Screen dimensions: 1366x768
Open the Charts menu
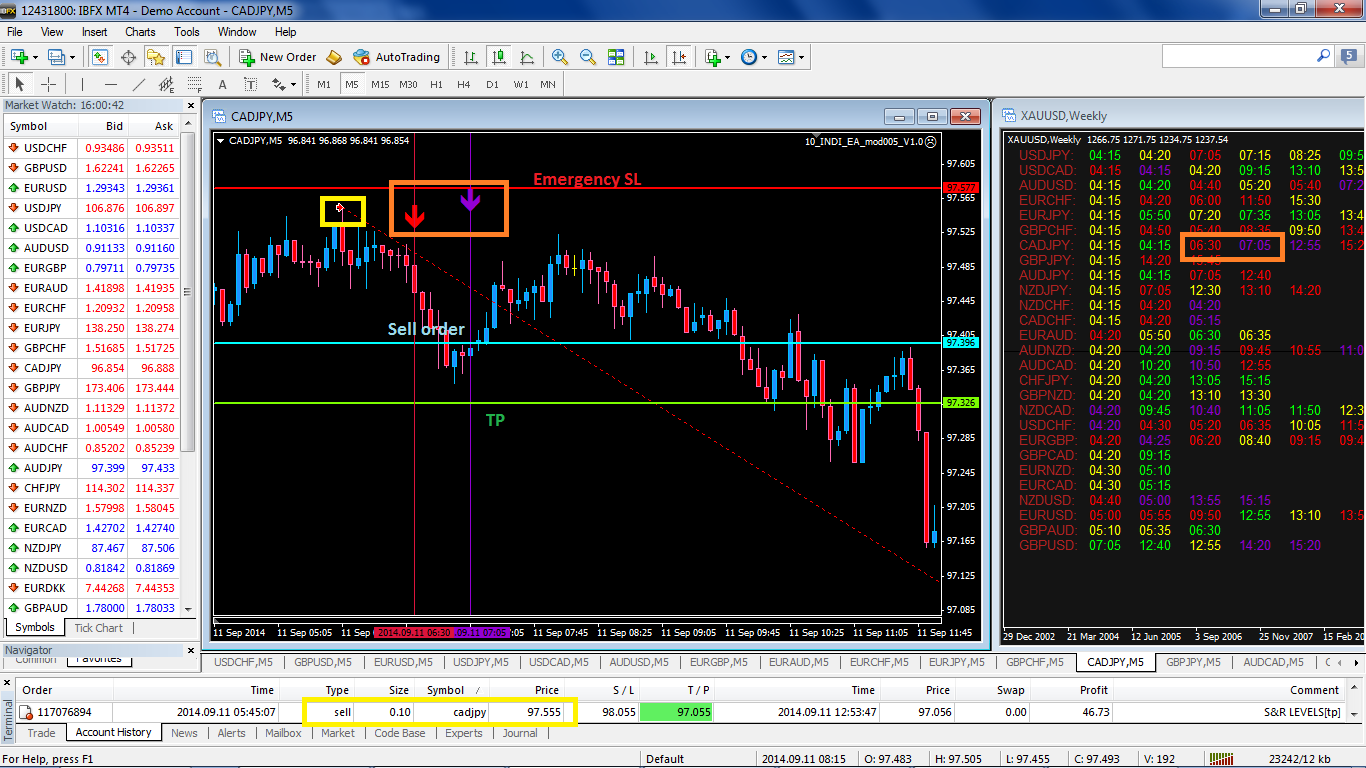pyautogui.click(x=140, y=32)
